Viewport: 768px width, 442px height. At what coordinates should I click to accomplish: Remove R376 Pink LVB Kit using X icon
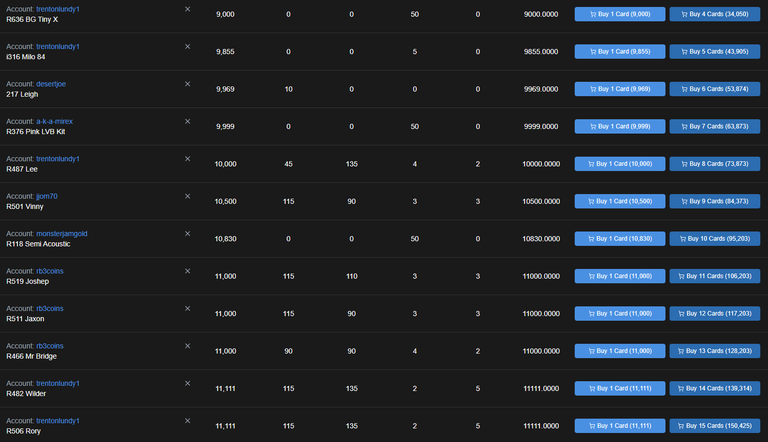coord(188,122)
